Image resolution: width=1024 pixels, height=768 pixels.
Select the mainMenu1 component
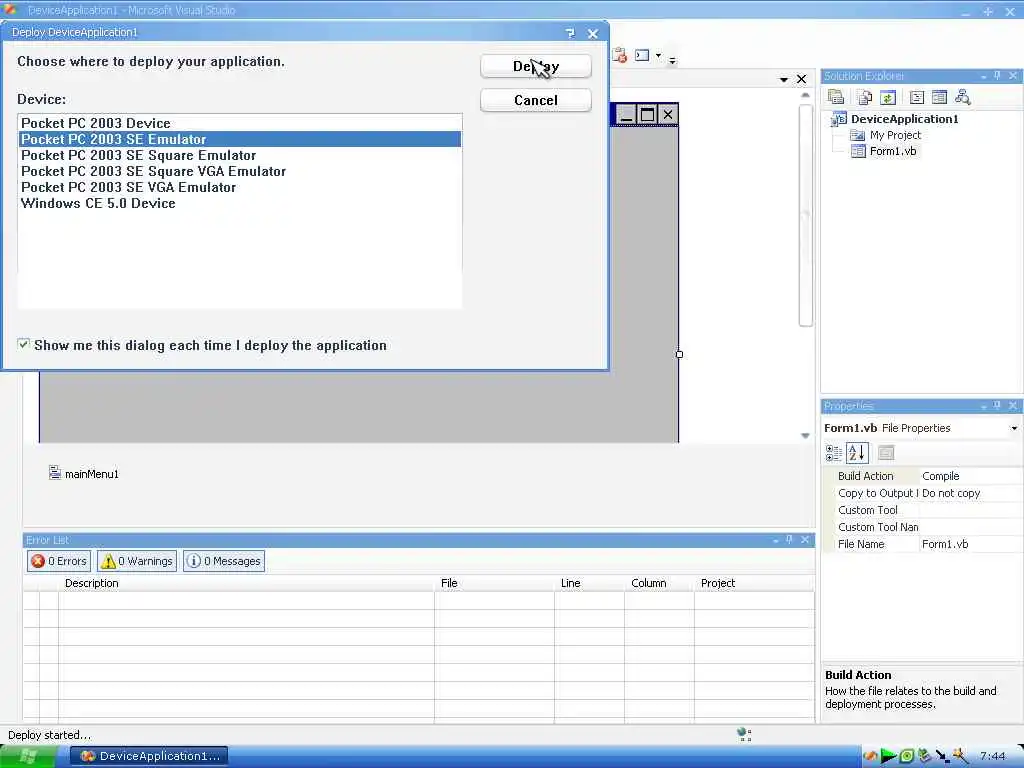84,473
